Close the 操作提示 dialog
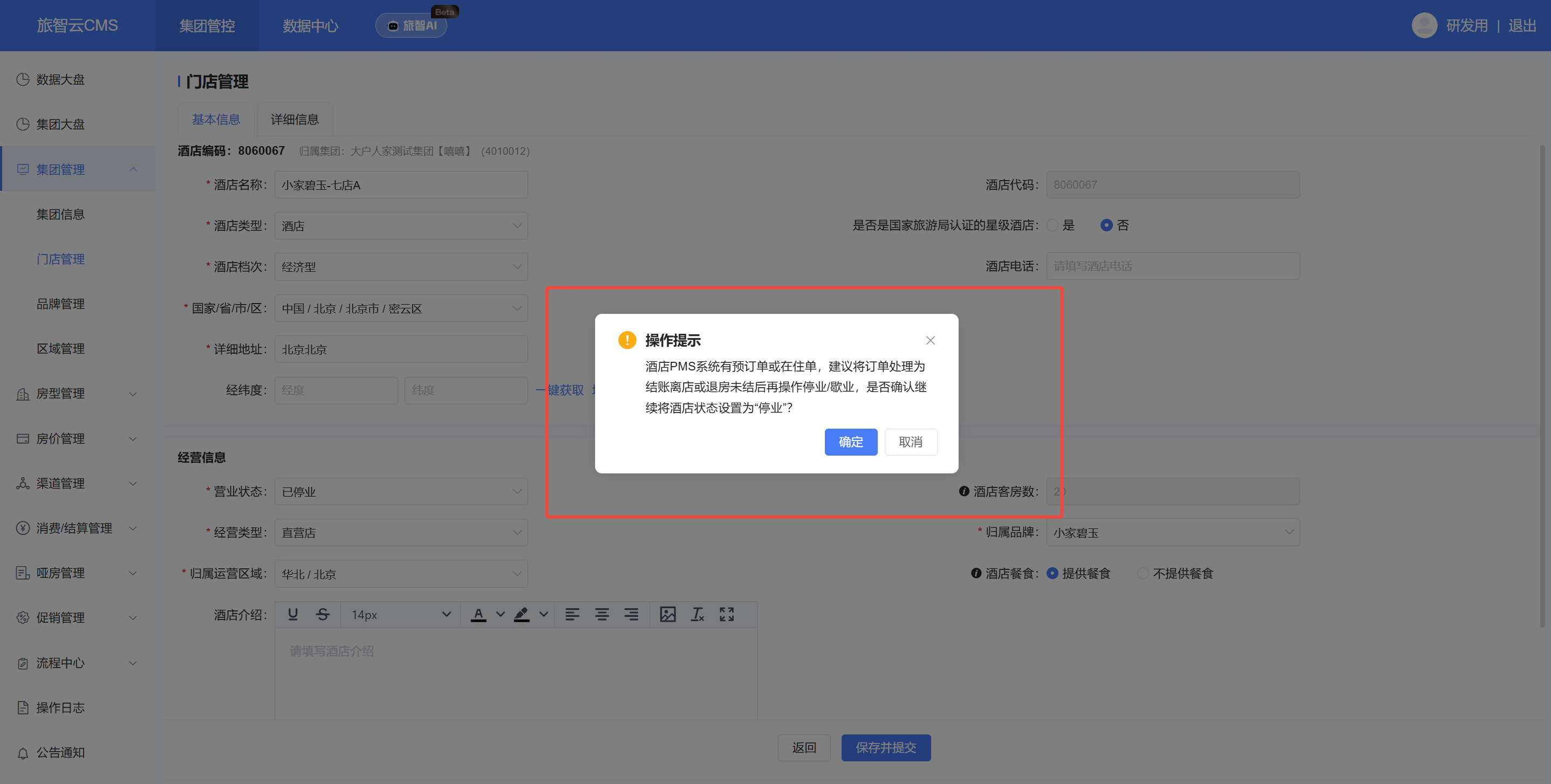The width and height of the screenshot is (1551, 784). (x=930, y=341)
